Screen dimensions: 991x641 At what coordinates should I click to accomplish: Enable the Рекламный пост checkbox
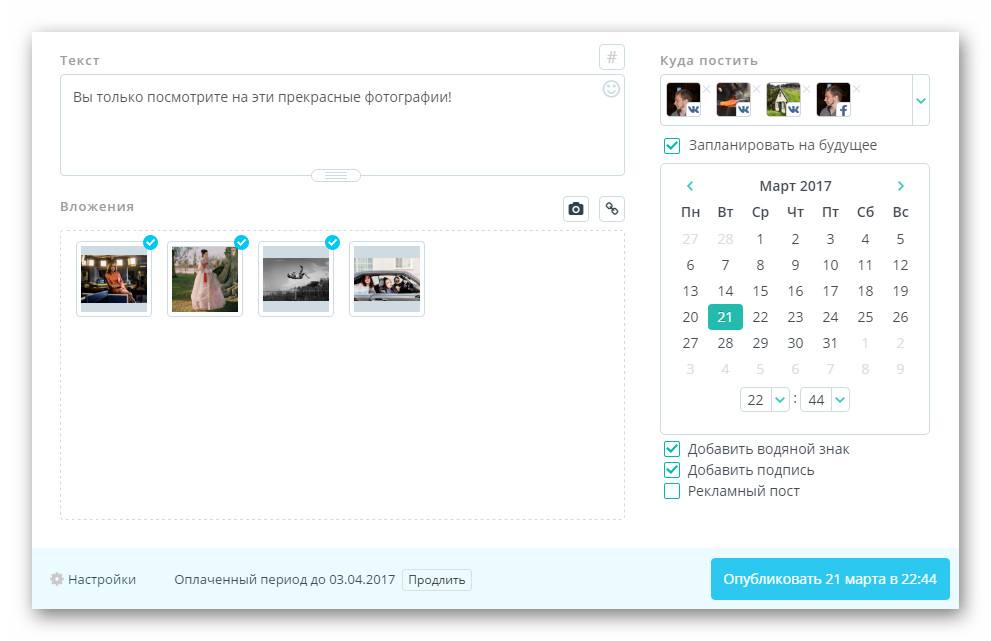(672, 491)
